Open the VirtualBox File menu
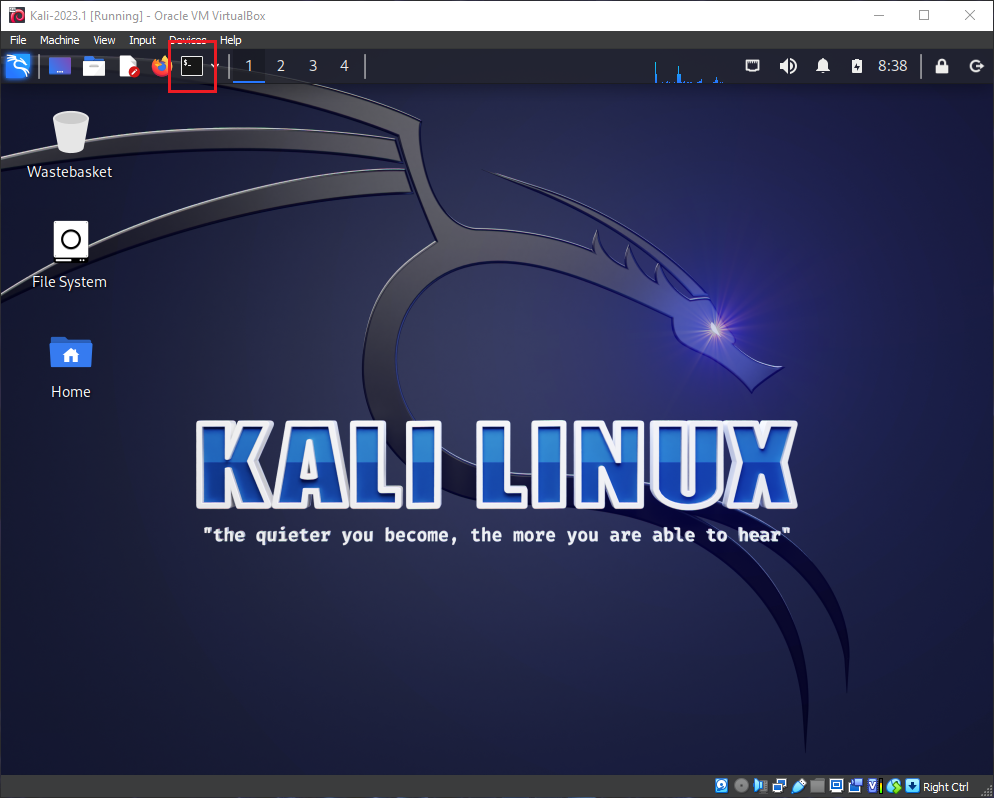This screenshot has height=798, width=994. click(x=18, y=40)
